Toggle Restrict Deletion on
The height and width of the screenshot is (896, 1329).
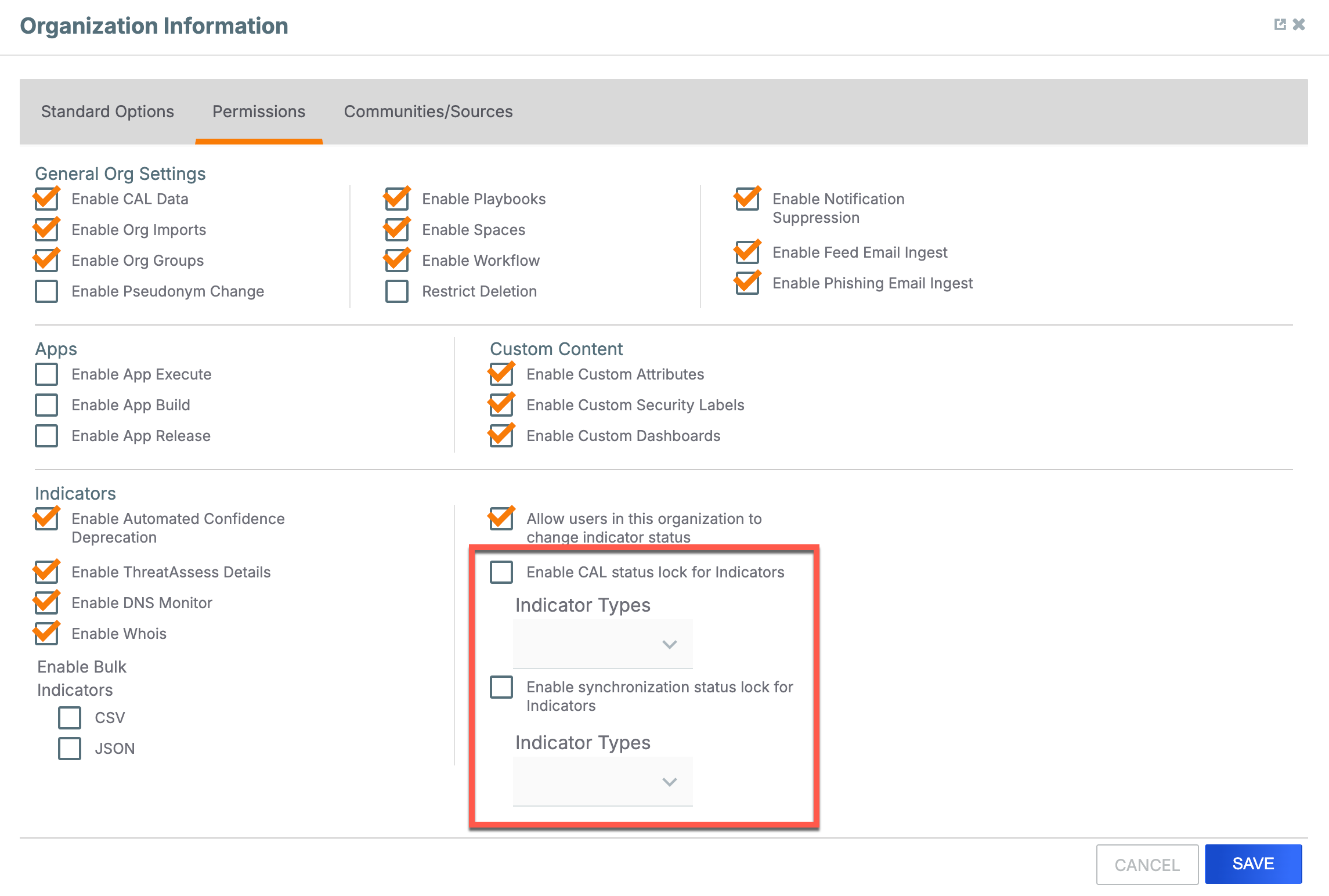click(396, 291)
